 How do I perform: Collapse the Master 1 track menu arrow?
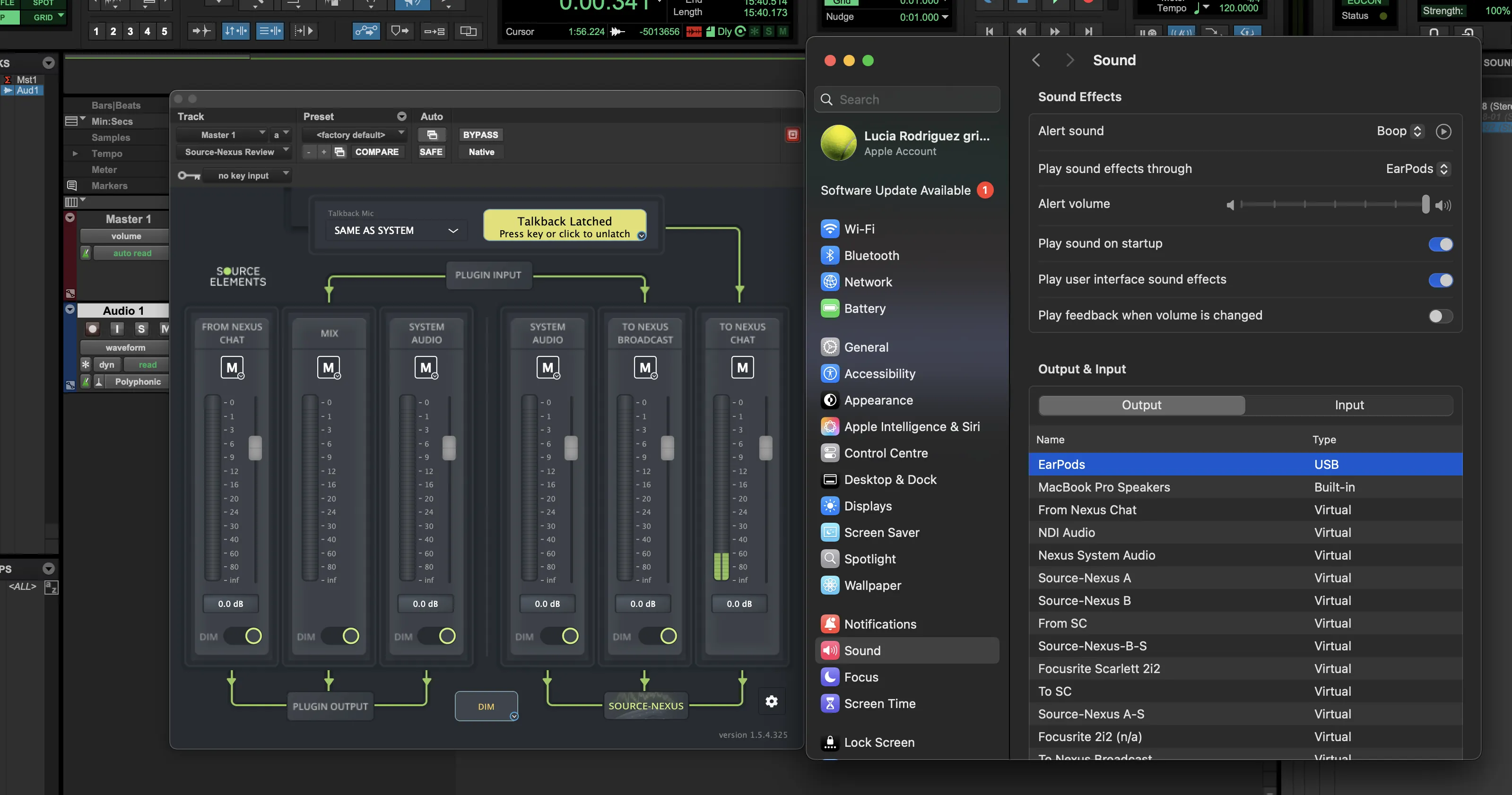70,218
